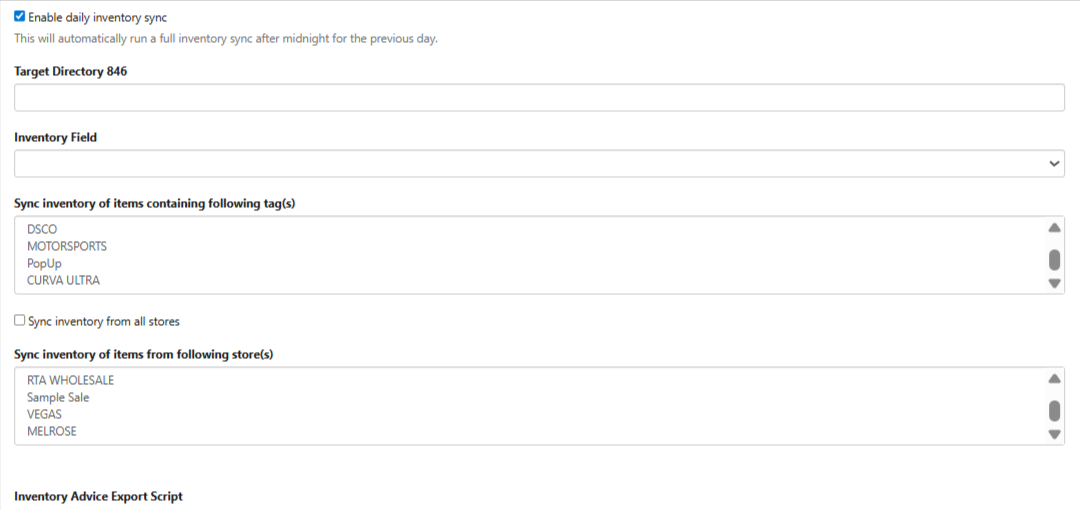Click the stores list scrollbar thumb

pyautogui.click(x=1054, y=411)
